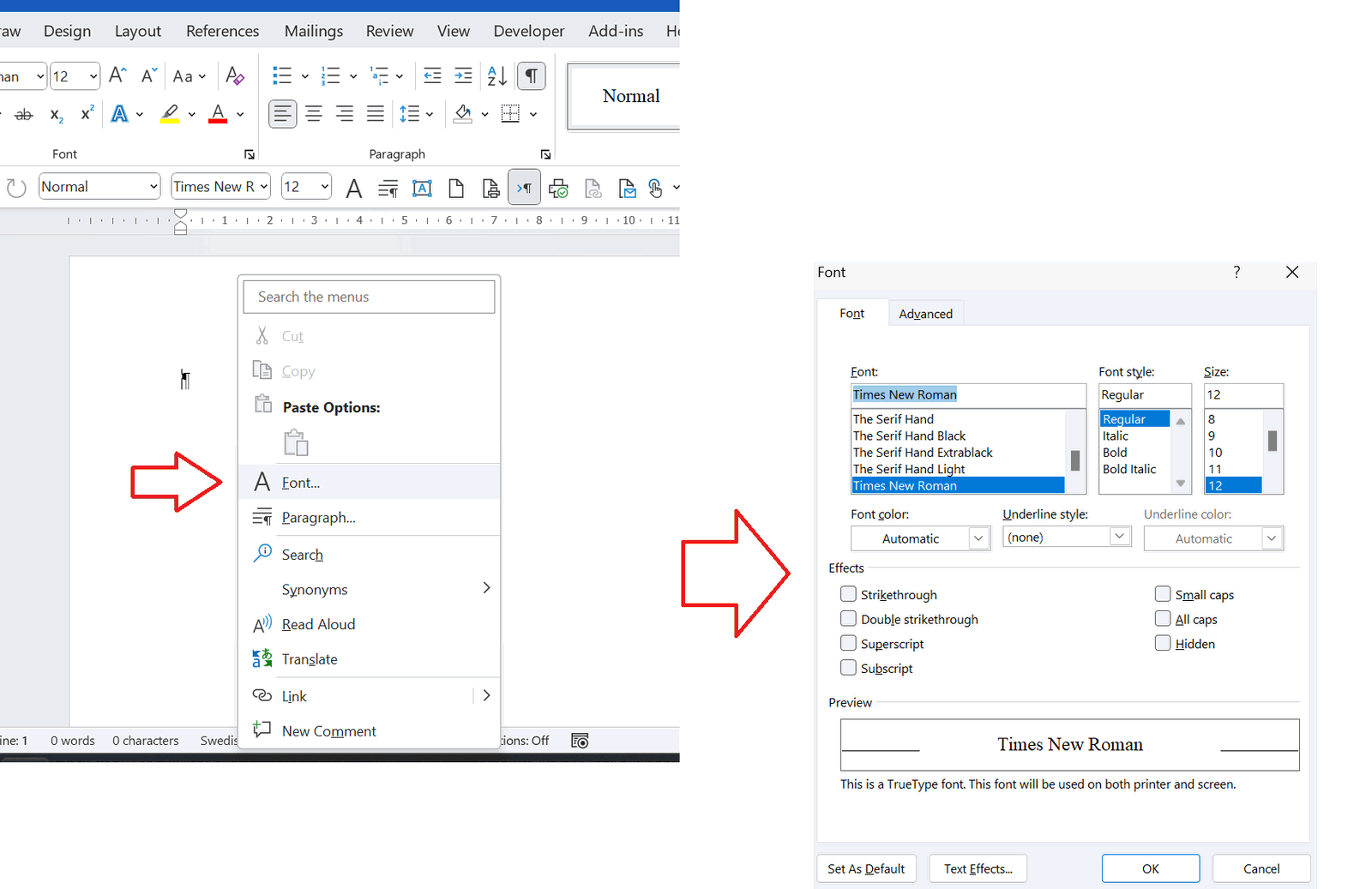Check the Subscript box

[x=848, y=668]
